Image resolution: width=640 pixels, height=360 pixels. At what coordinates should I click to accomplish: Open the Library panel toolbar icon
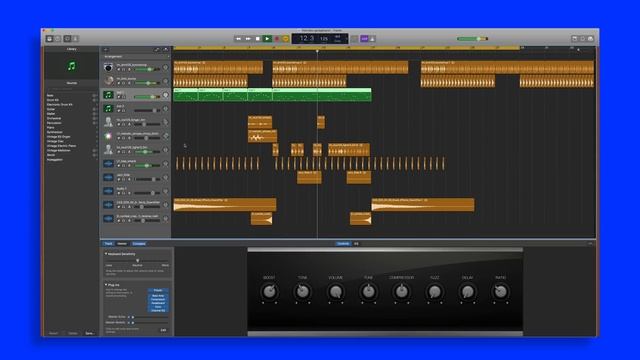49,39
